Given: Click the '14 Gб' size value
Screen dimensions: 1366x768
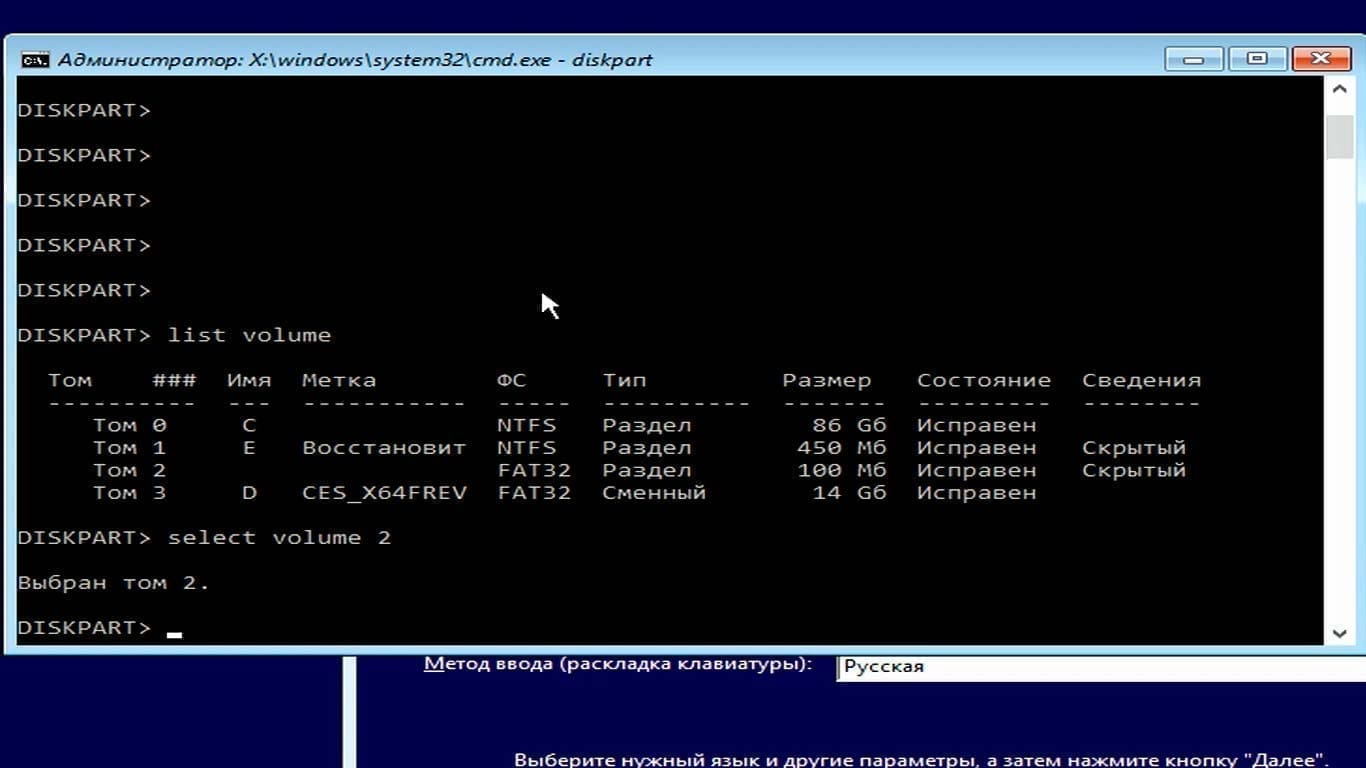Looking at the screenshot, I should point(849,493).
